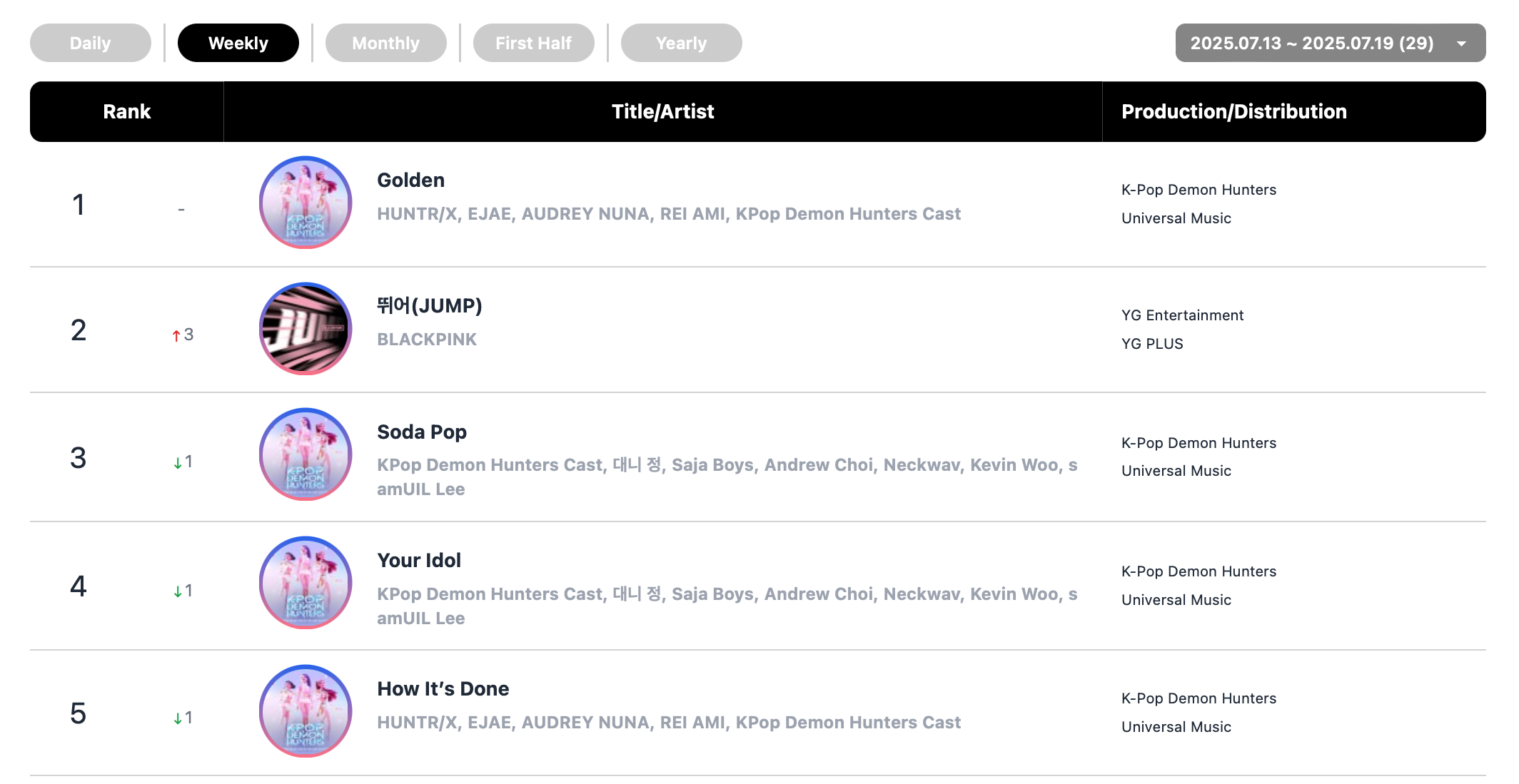Viewport: 1519px width, 784px height.
Task: Click the BLACKPINK JUMP album cover
Action: click(x=306, y=329)
